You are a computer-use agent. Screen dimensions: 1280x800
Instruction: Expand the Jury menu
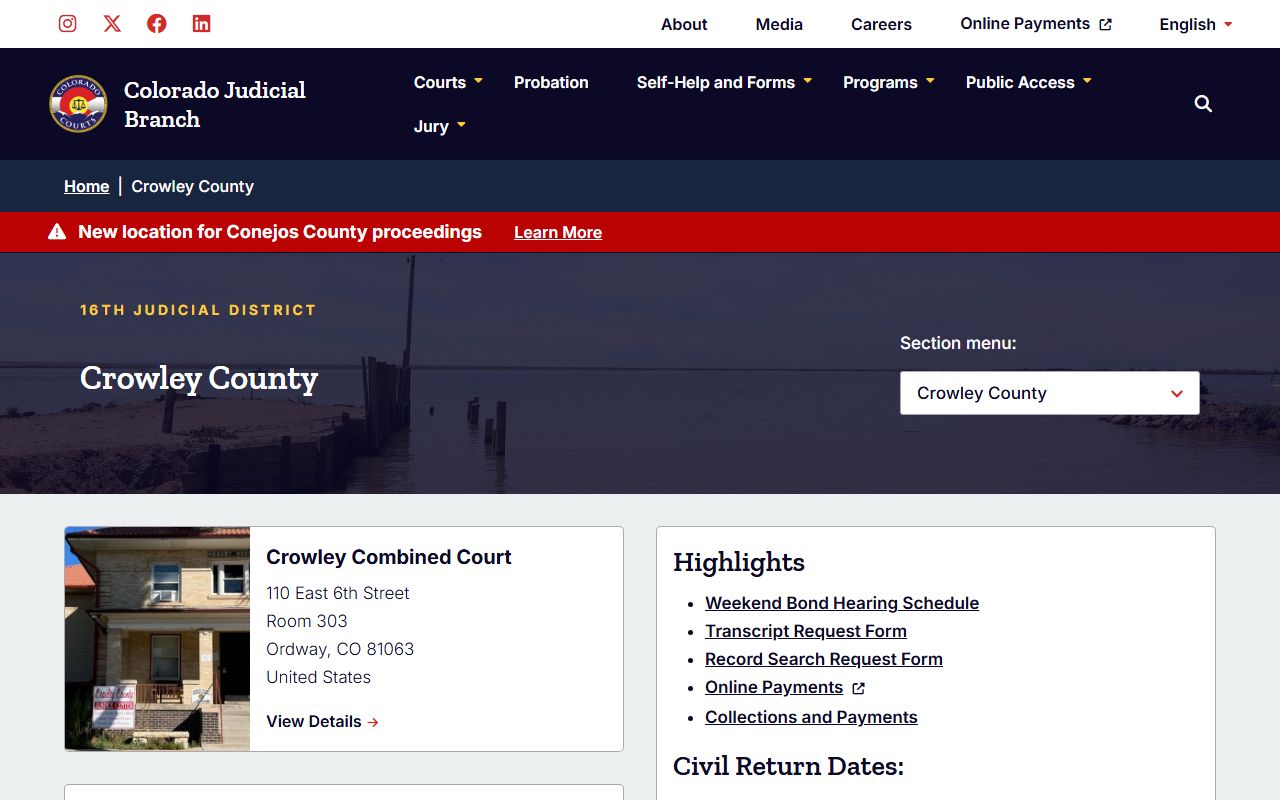[440, 126]
